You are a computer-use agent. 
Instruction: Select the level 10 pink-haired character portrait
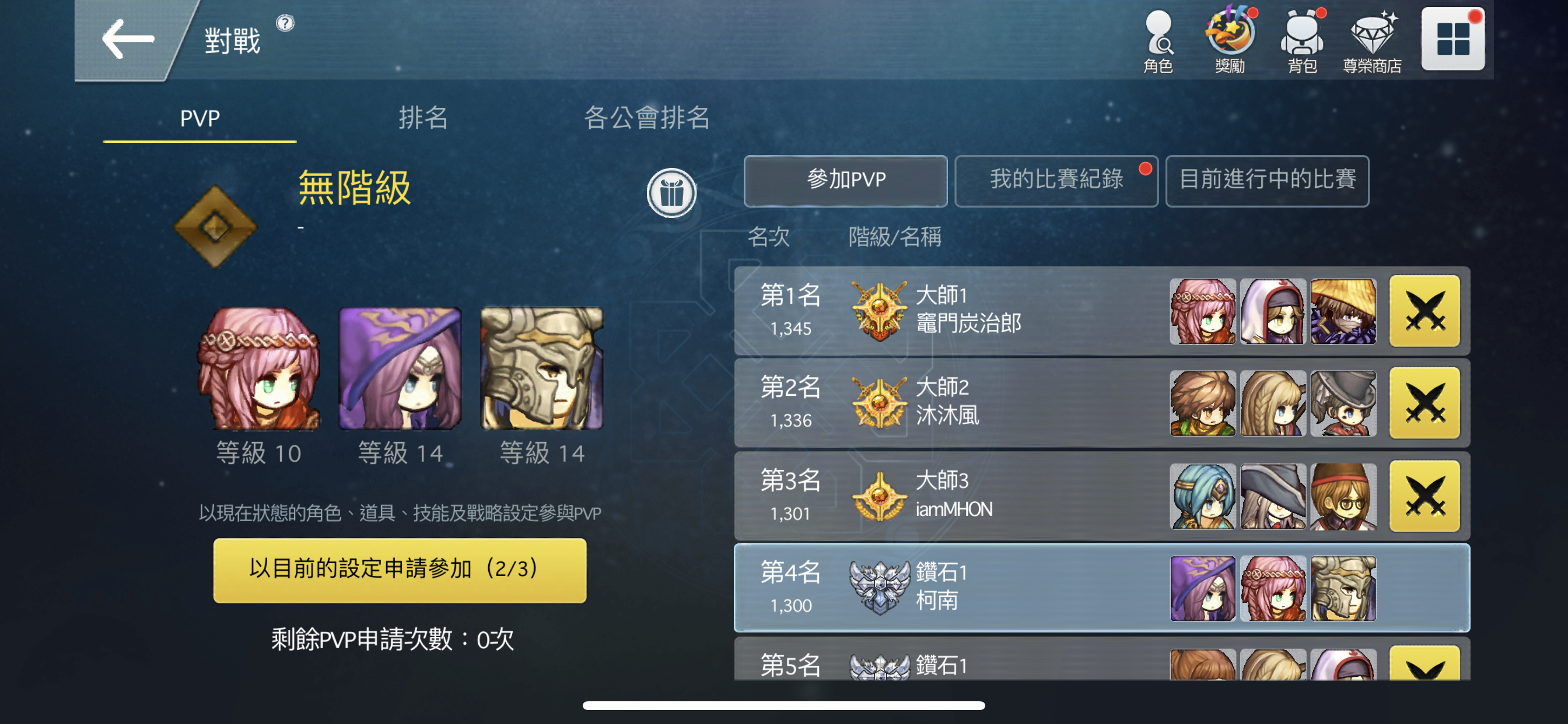click(258, 368)
